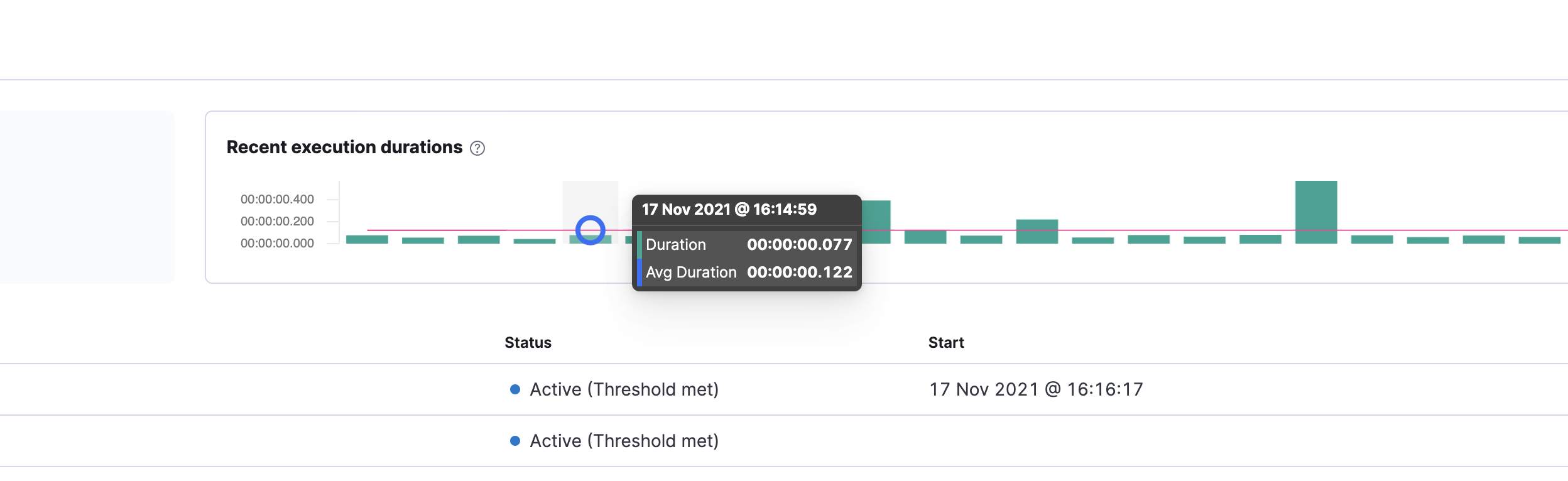The width and height of the screenshot is (1568, 481).
Task: Click the Recent execution durations heading
Action: (344, 148)
